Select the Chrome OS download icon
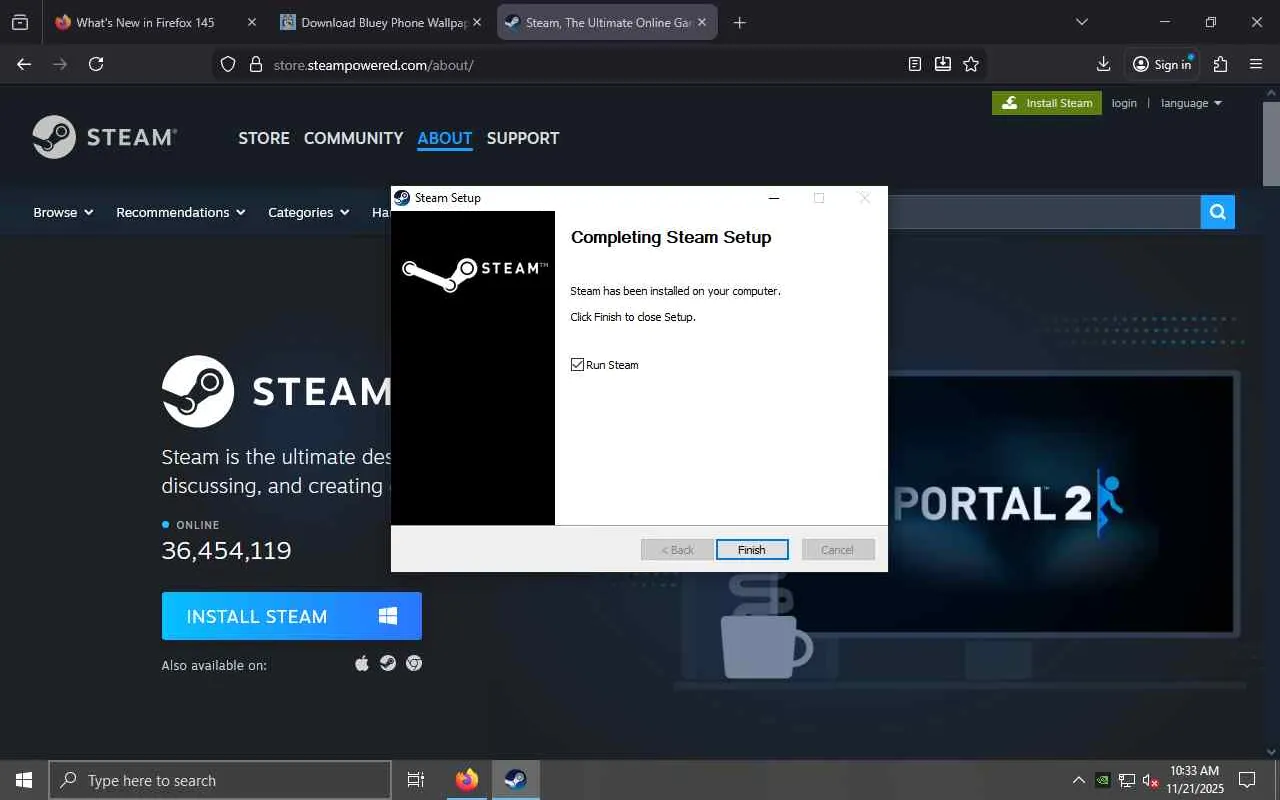This screenshot has width=1280, height=800. 414,663
